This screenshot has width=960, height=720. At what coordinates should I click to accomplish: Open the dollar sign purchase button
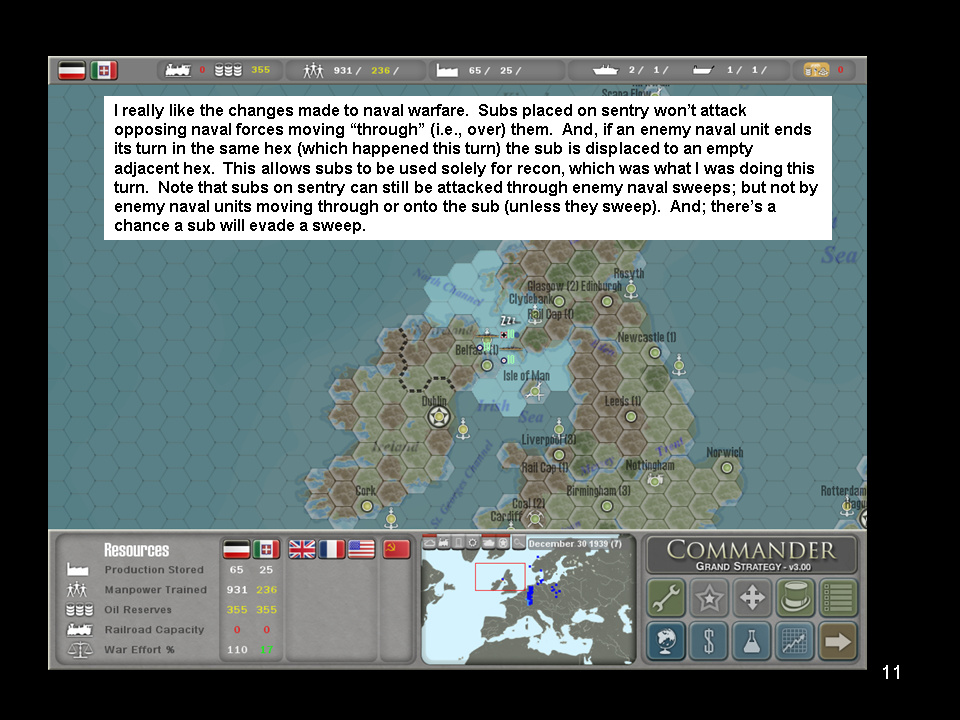(x=709, y=641)
